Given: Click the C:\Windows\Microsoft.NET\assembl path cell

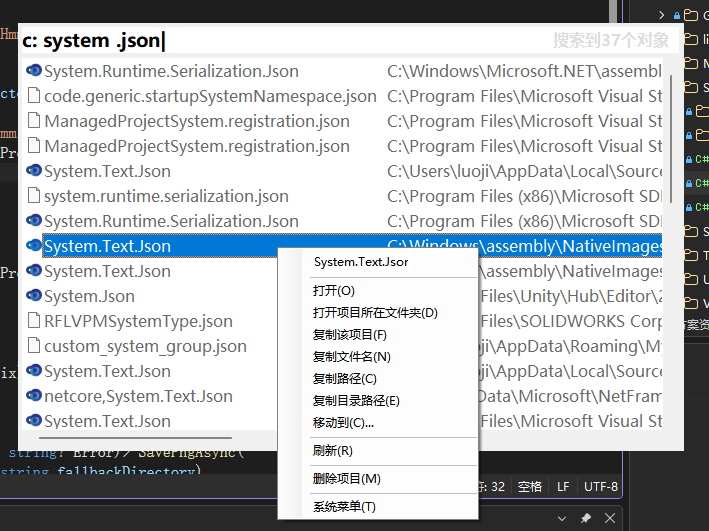Looking at the screenshot, I should click(525, 71).
